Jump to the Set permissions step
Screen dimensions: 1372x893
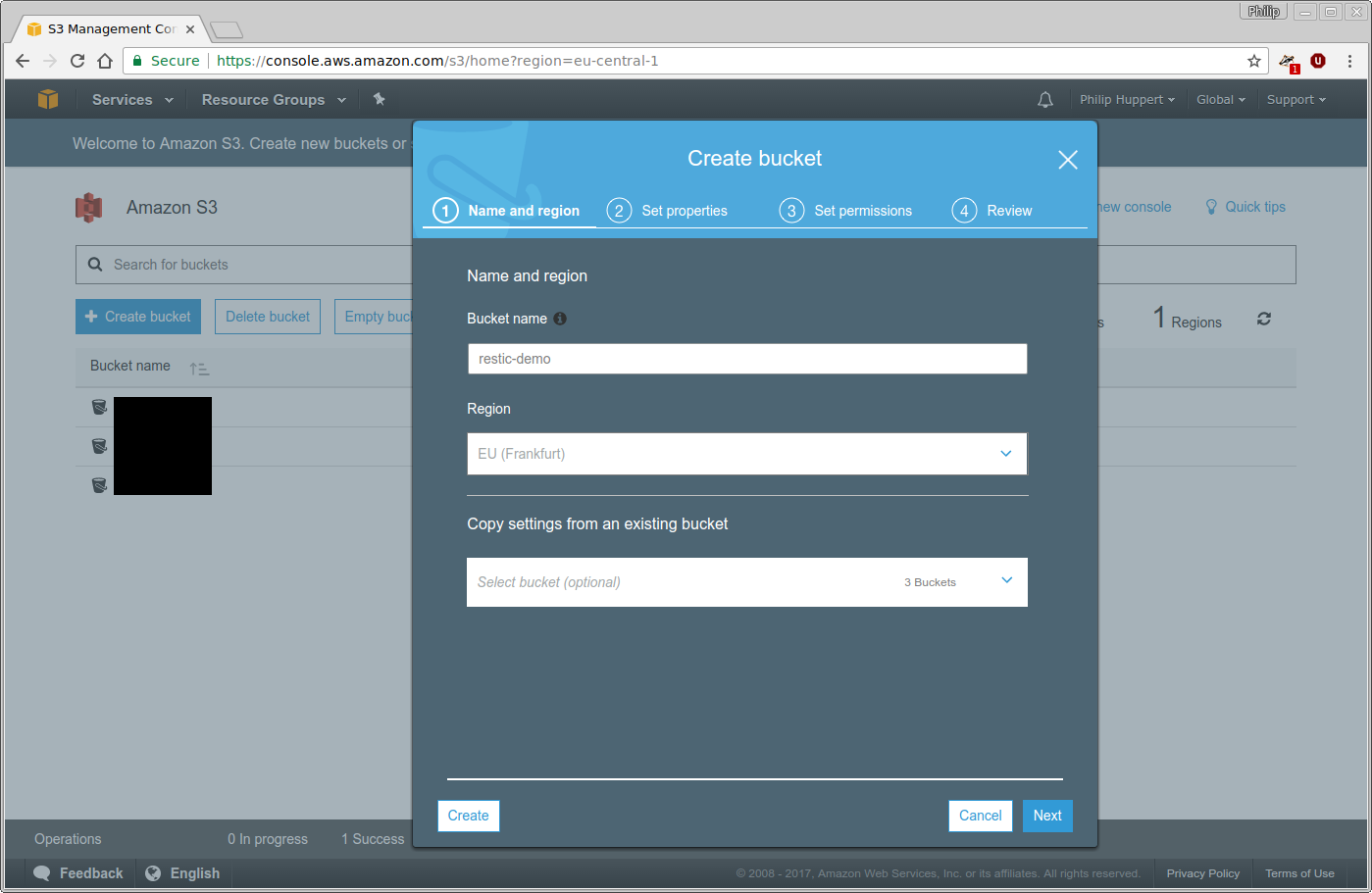[846, 211]
